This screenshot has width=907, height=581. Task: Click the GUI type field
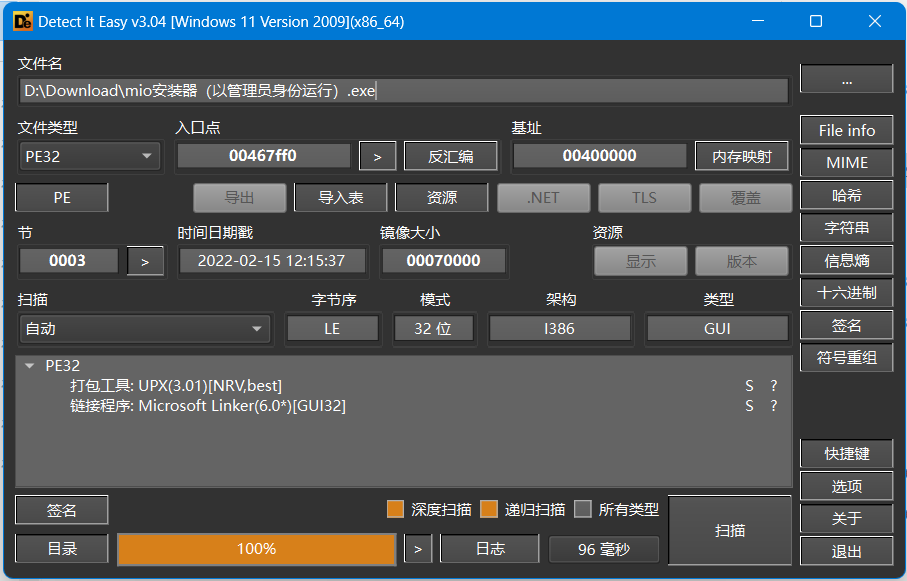[717, 329]
